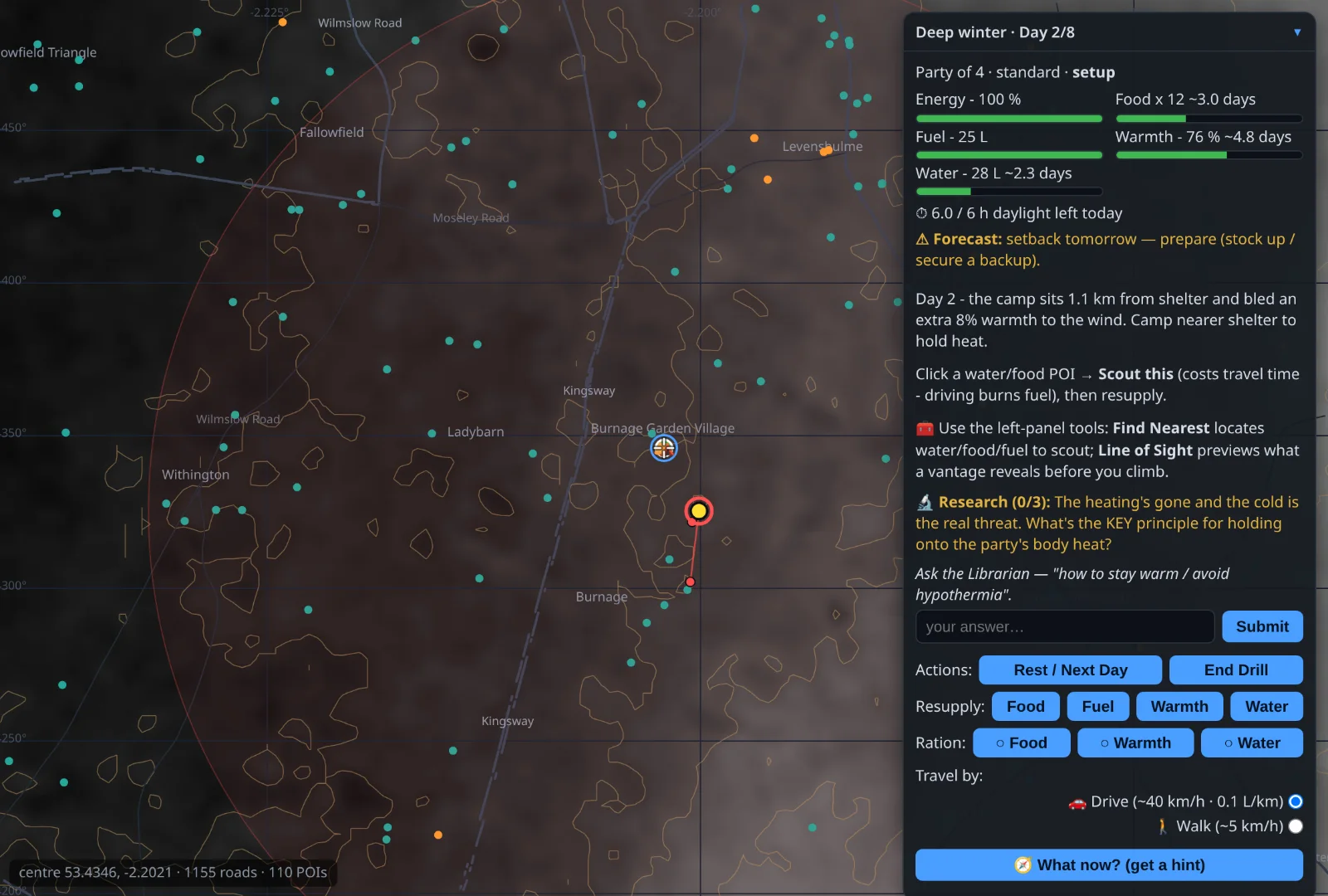This screenshot has height=896, width=1328.
Task: Resupply Water button
Action: pos(1266,707)
